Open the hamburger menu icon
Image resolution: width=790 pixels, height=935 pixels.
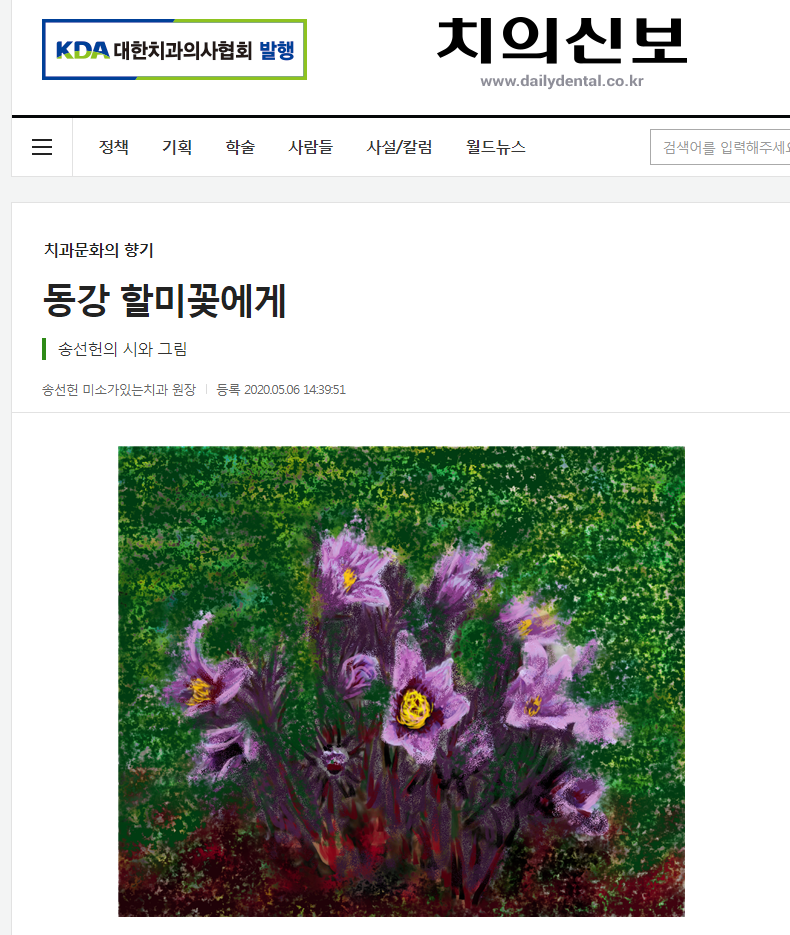pyautogui.click(x=42, y=147)
